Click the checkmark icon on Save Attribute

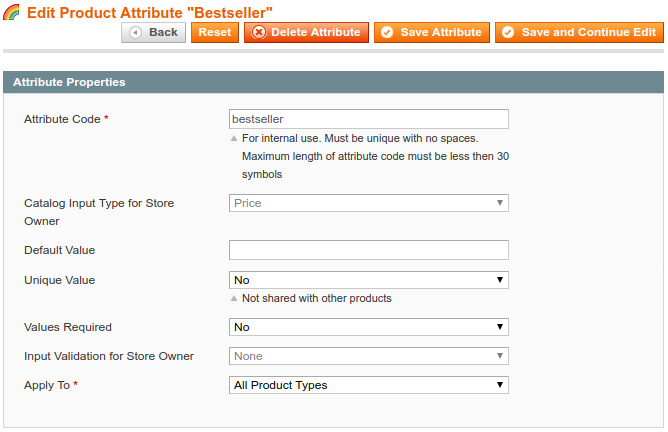tap(386, 33)
